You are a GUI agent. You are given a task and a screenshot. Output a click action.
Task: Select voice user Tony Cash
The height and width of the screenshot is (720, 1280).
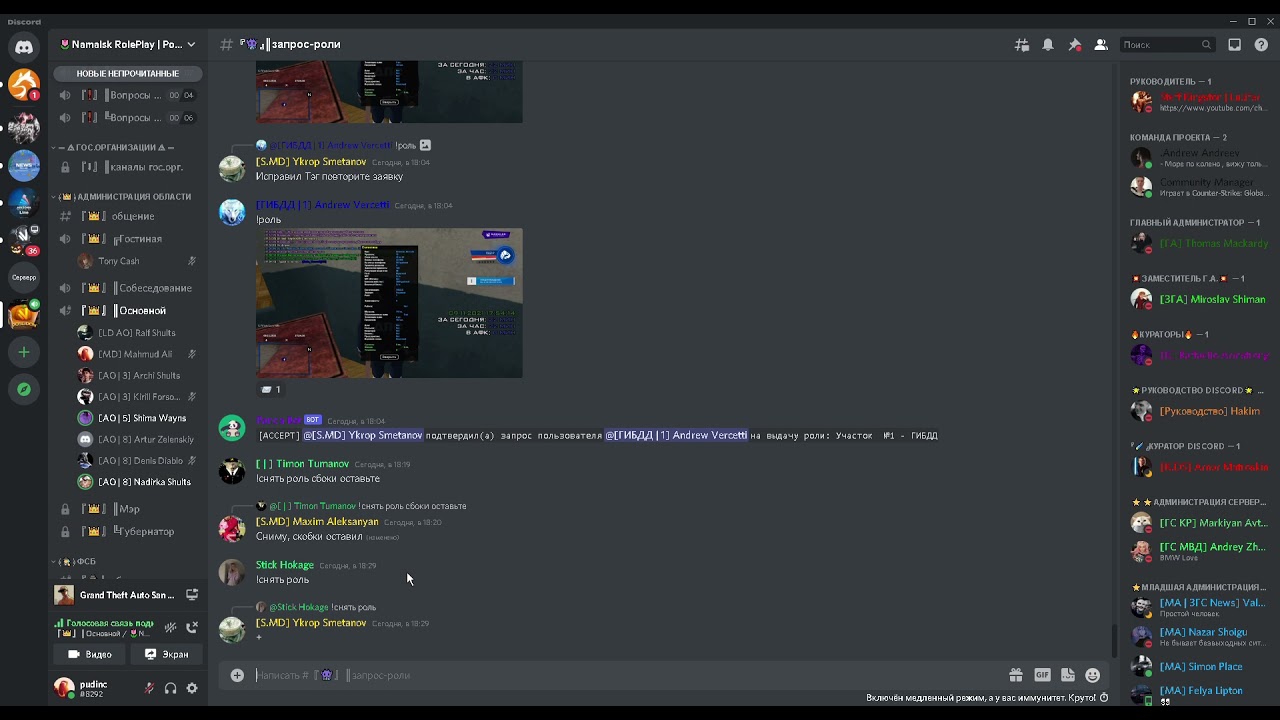pos(137,261)
